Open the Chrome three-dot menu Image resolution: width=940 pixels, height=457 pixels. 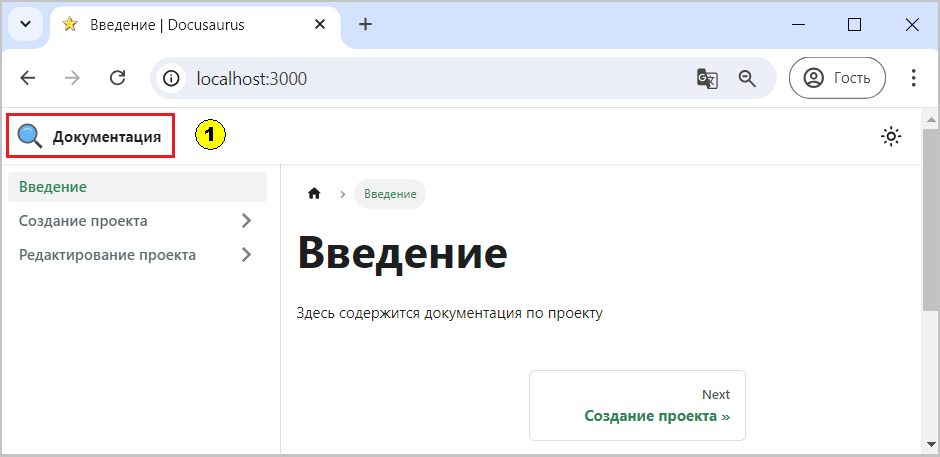pos(914,78)
